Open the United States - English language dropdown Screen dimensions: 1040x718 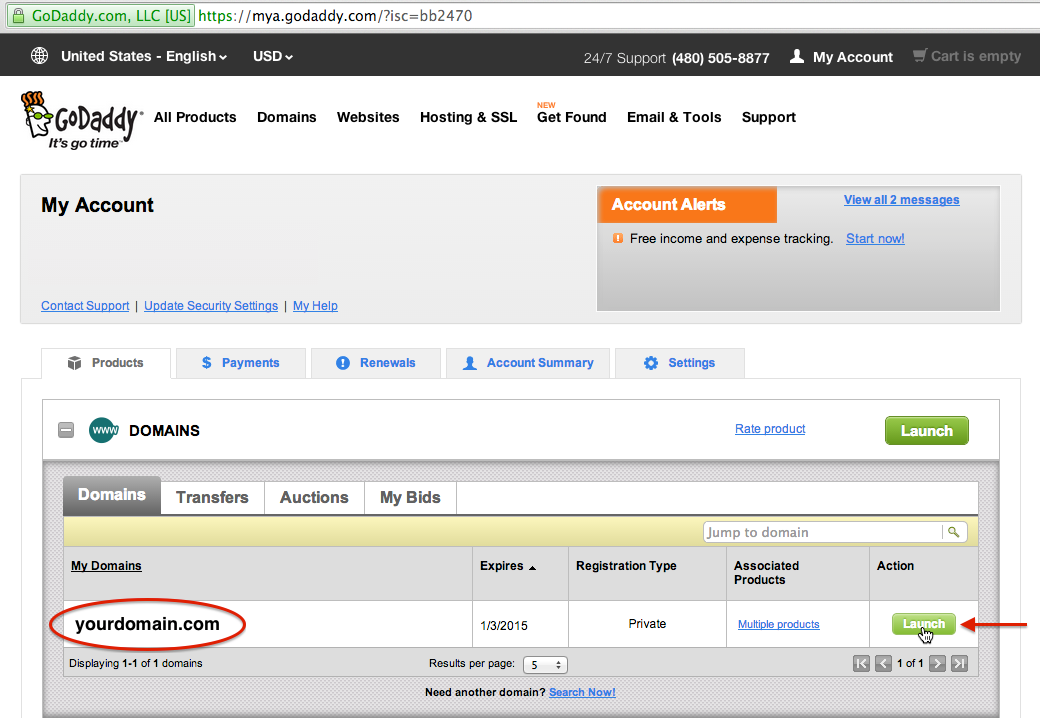coord(144,56)
